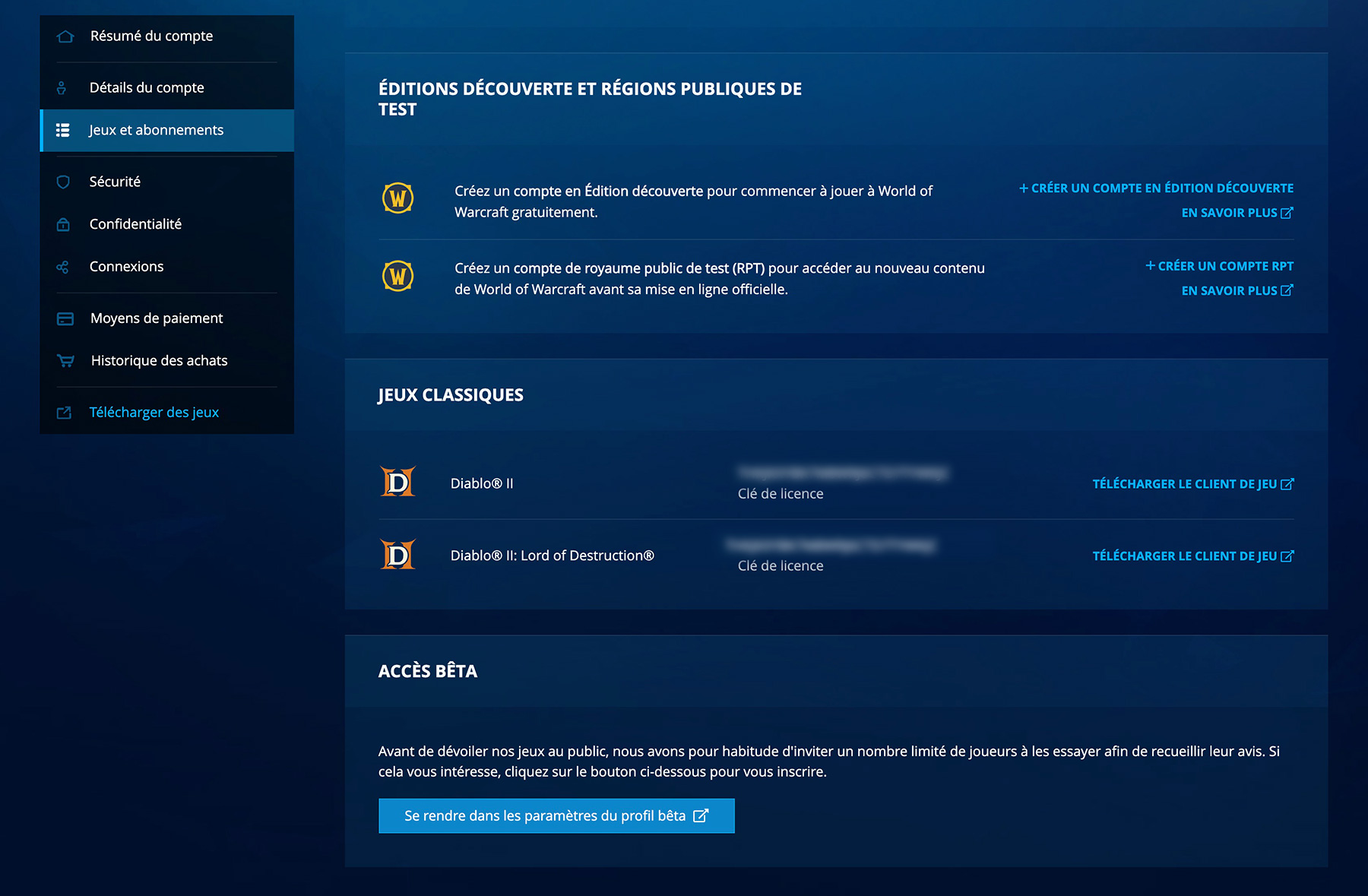This screenshot has height=896, width=1368.
Task: Download the Lord of Destruction game client
Action: 1193,556
